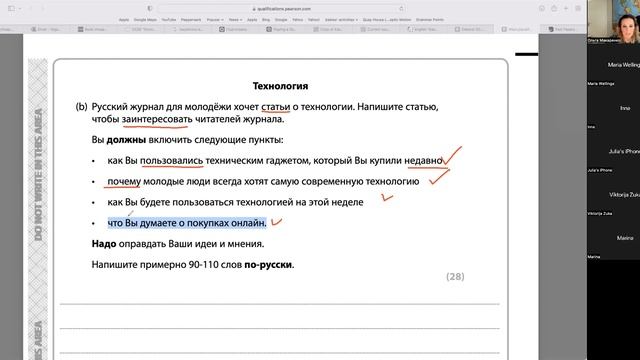Click the bold word "по-русски"
Image resolution: width=640 pixels, height=360 pixels.
(268, 265)
